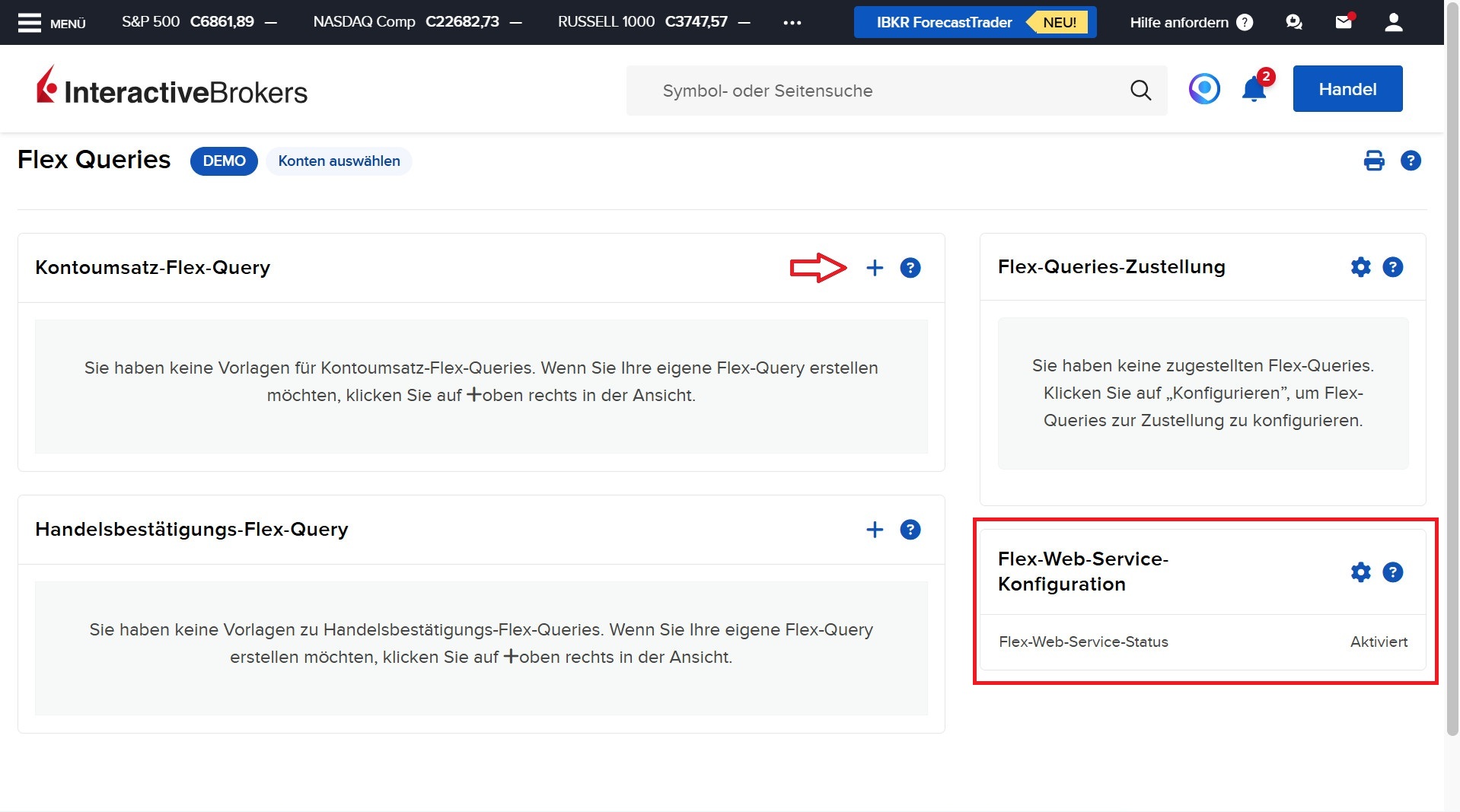Click the RUSSELL 1000 ticker quote

click(654, 22)
